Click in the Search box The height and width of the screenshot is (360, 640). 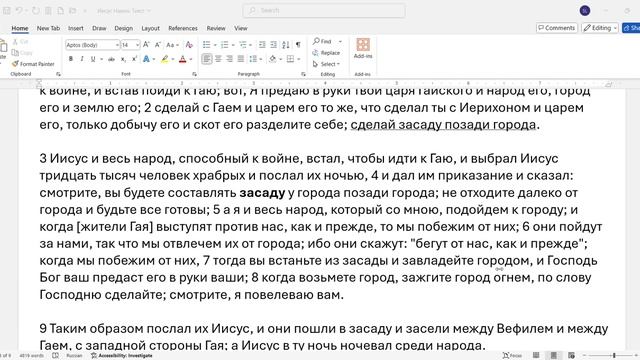pos(324,11)
